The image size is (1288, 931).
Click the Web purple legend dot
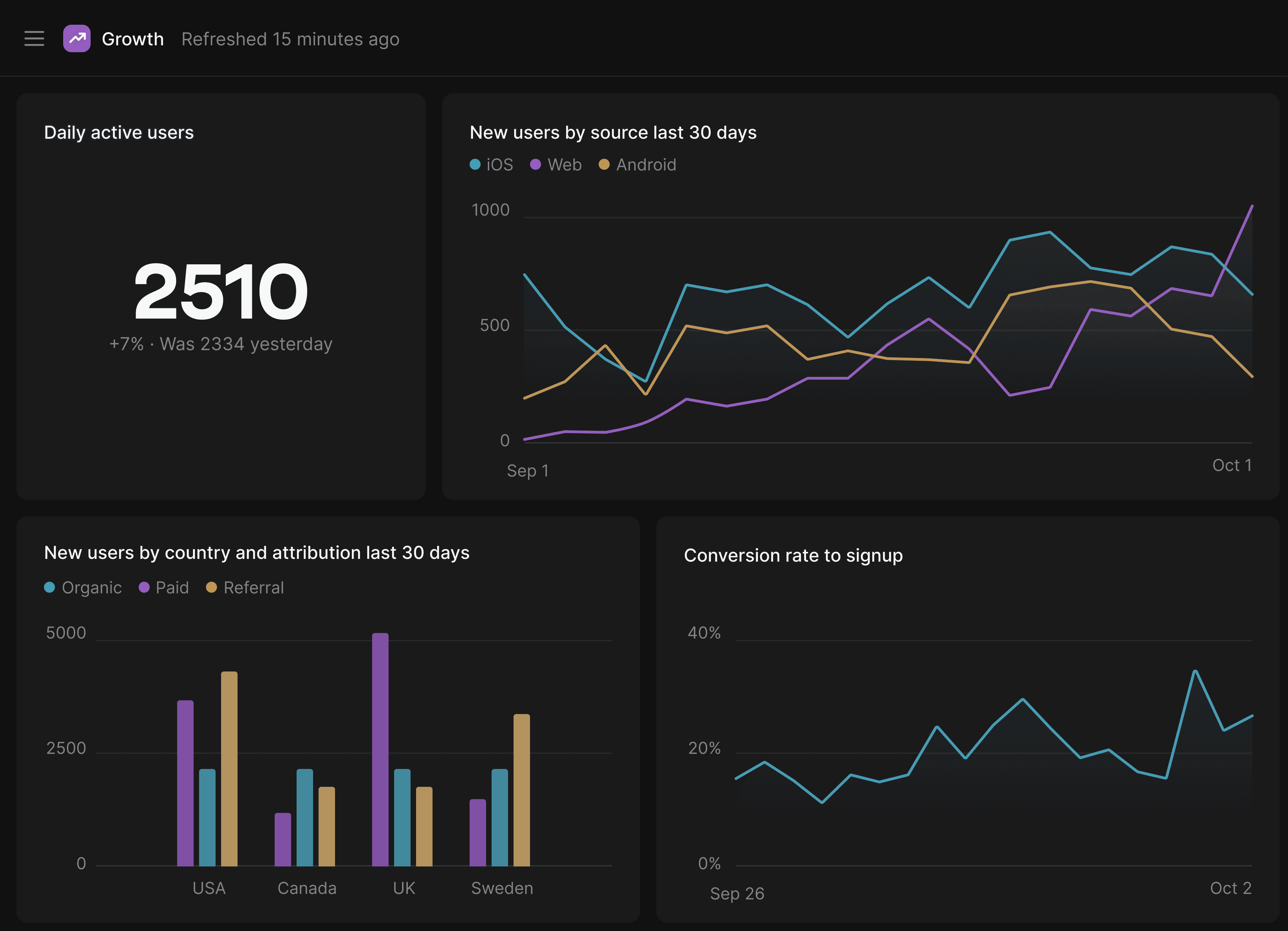[536, 165]
